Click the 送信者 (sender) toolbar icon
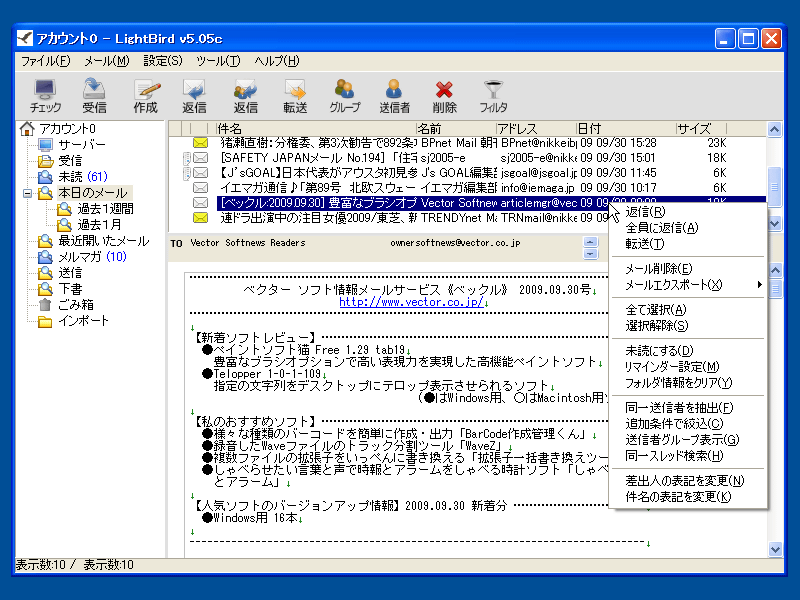 394,96
